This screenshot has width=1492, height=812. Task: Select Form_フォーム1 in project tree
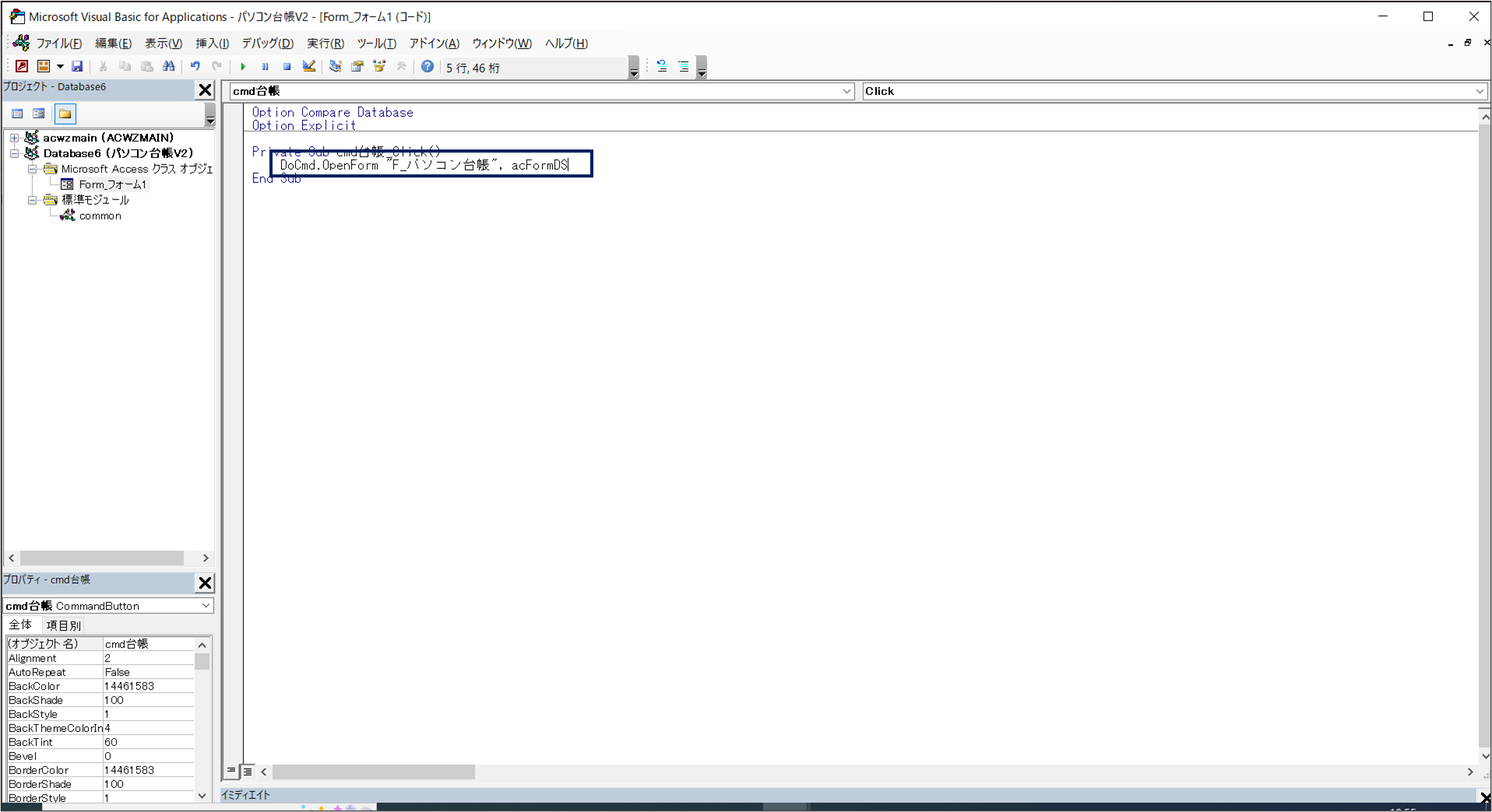click(x=112, y=185)
